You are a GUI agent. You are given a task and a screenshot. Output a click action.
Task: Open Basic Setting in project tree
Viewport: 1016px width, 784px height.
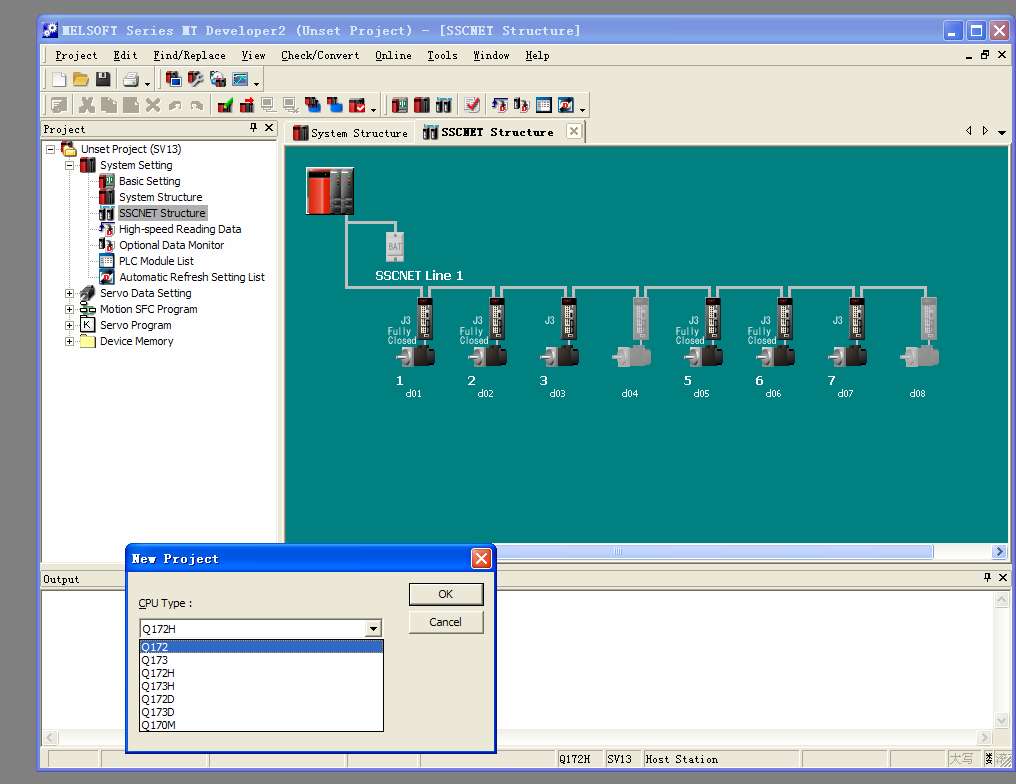click(x=149, y=181)
